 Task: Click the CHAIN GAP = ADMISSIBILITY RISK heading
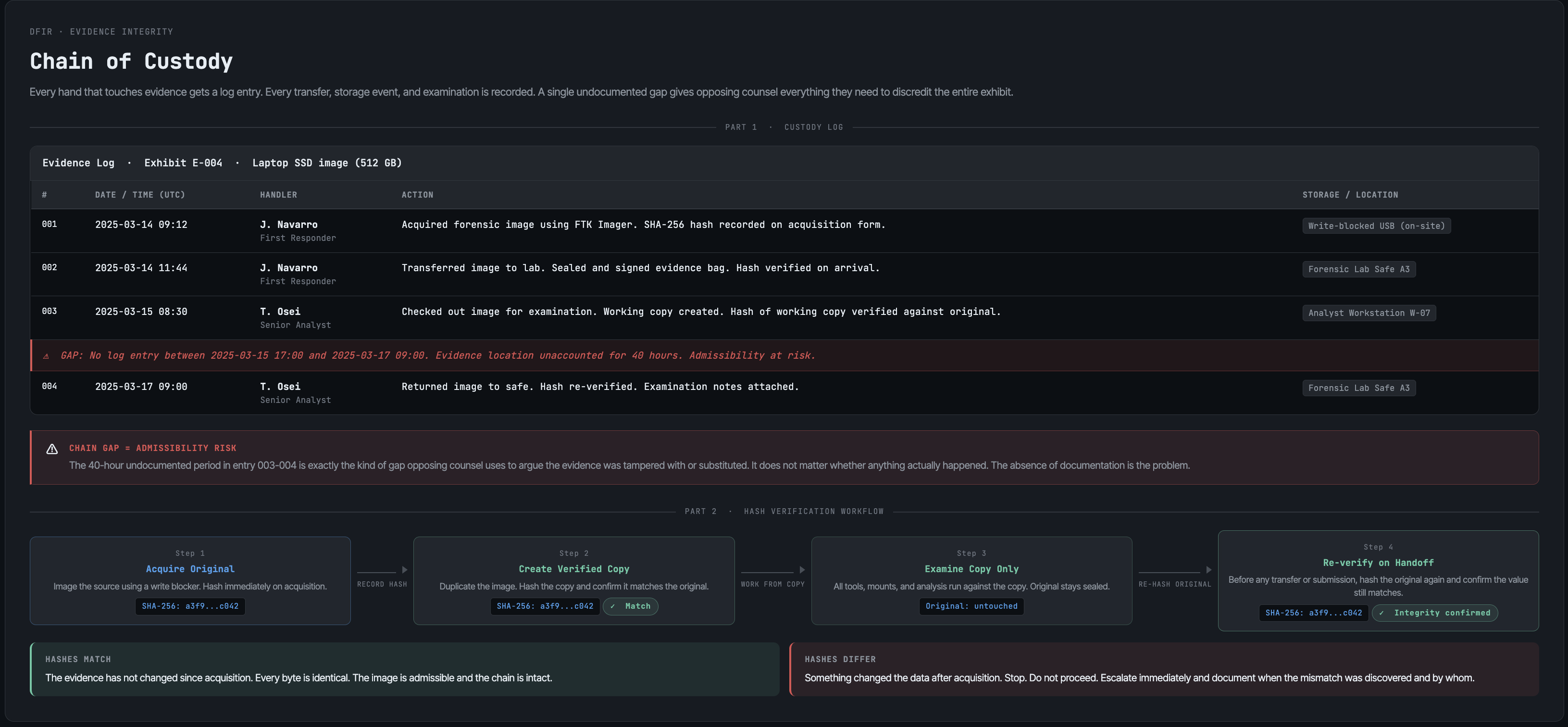tap(153, 448)
